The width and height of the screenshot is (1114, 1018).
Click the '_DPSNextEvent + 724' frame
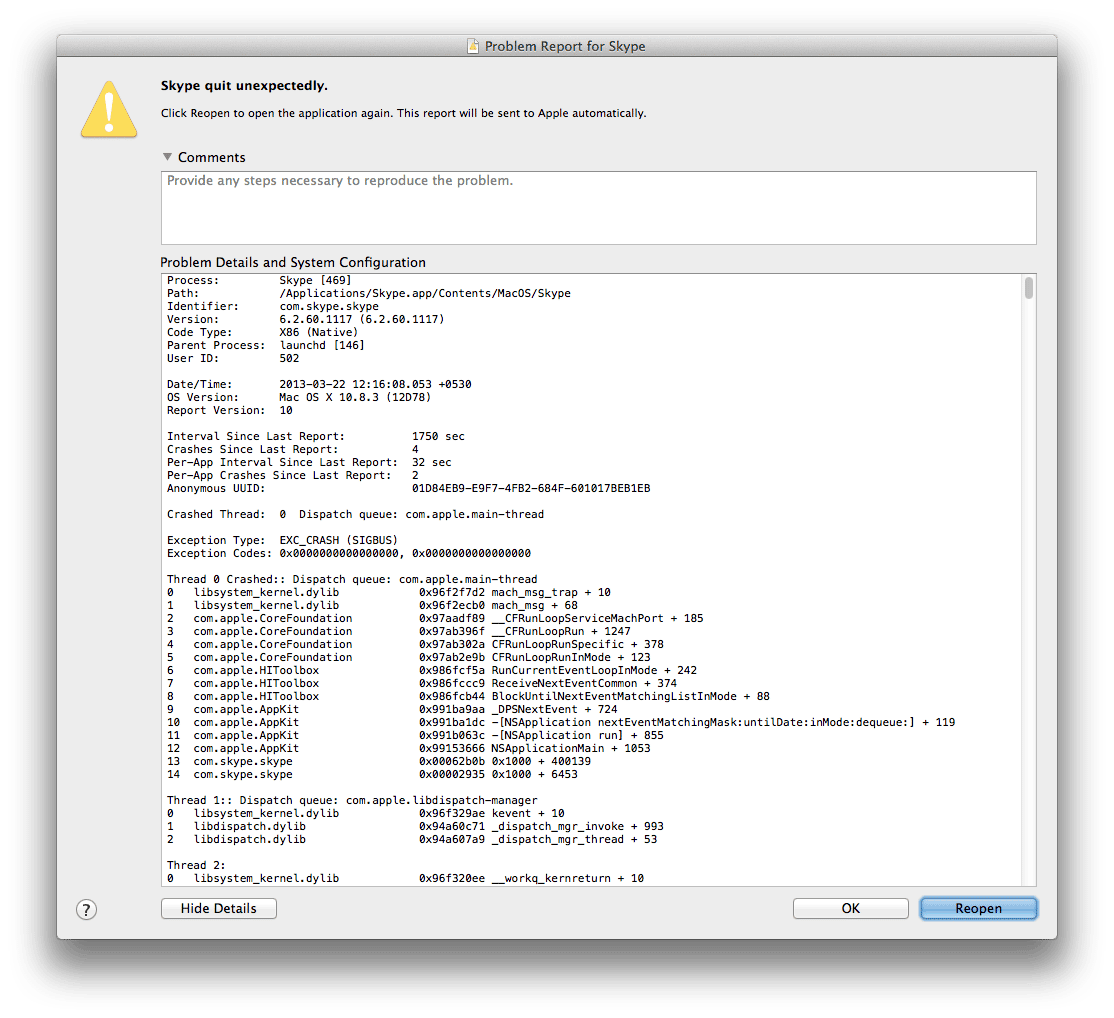point(392,709)
